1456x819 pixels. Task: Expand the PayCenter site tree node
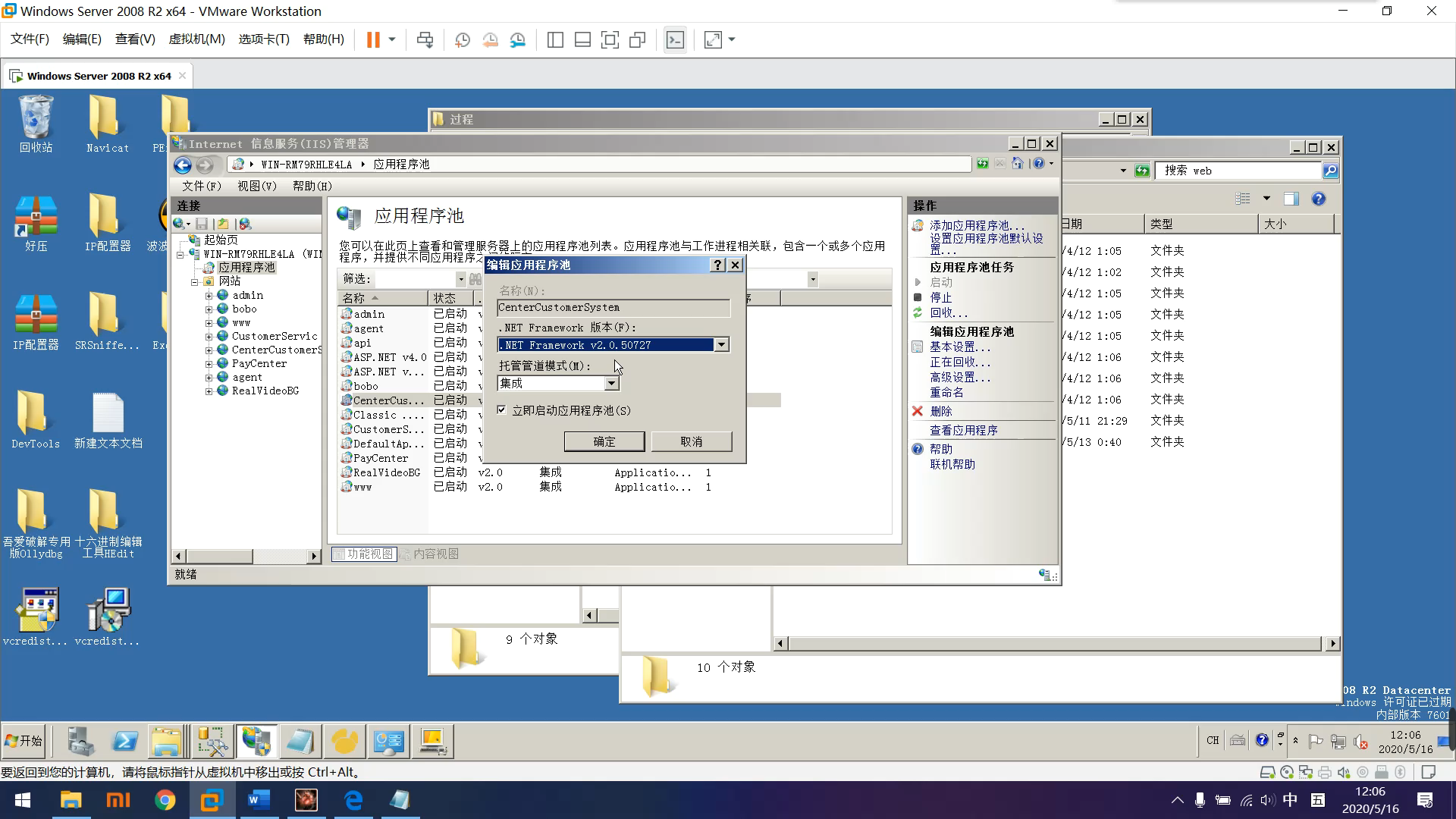click(x=209, y=364)
